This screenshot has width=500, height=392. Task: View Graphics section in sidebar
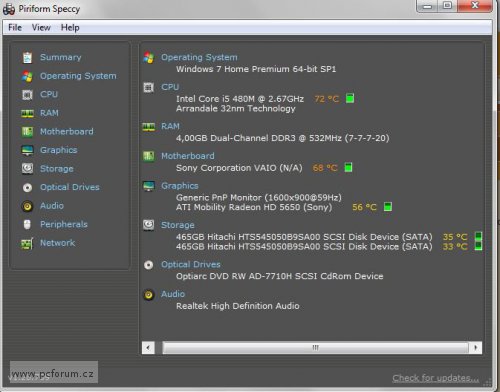click(x=59, y=150)
